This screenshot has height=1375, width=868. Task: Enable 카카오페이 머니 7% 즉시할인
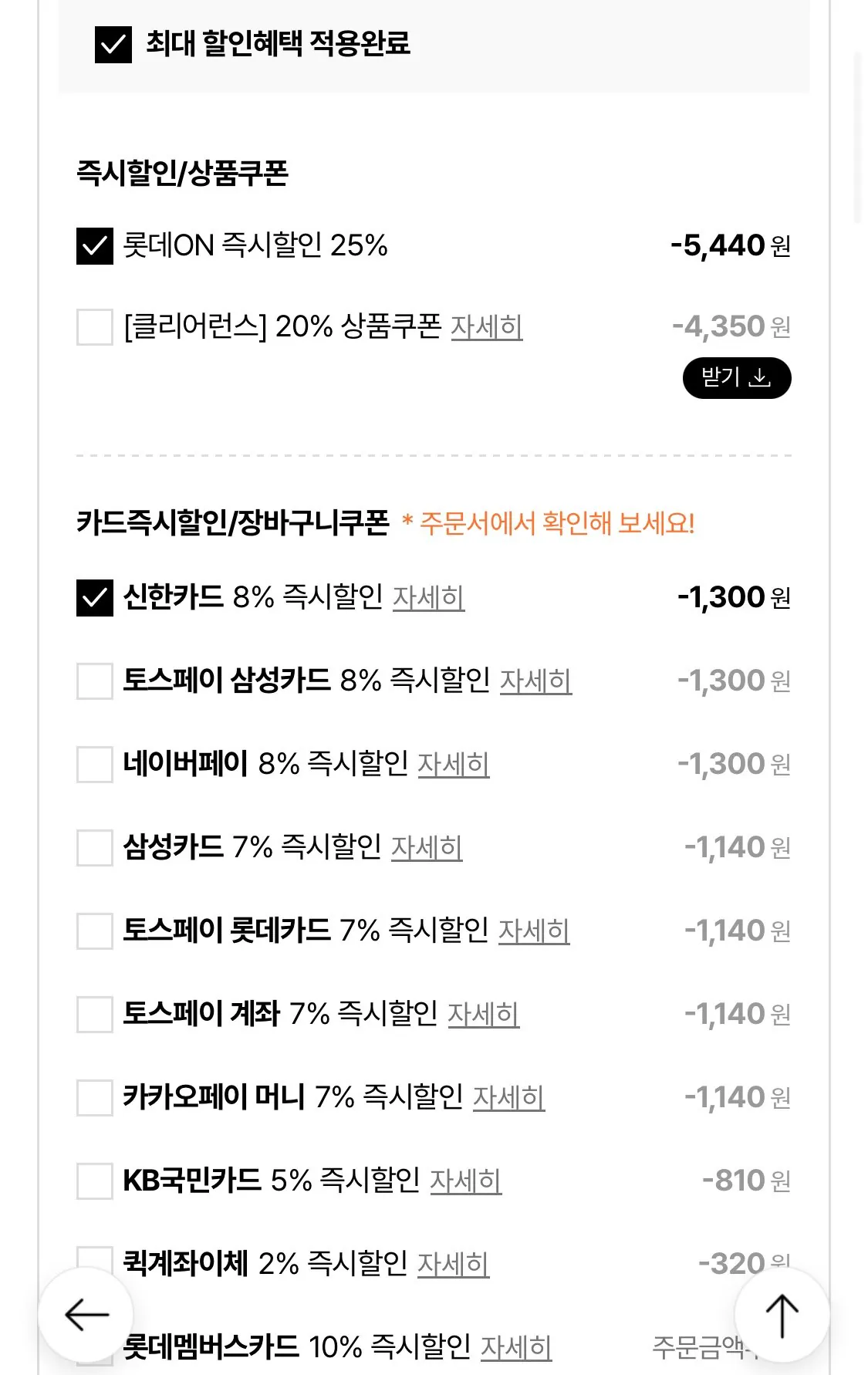93,1096
